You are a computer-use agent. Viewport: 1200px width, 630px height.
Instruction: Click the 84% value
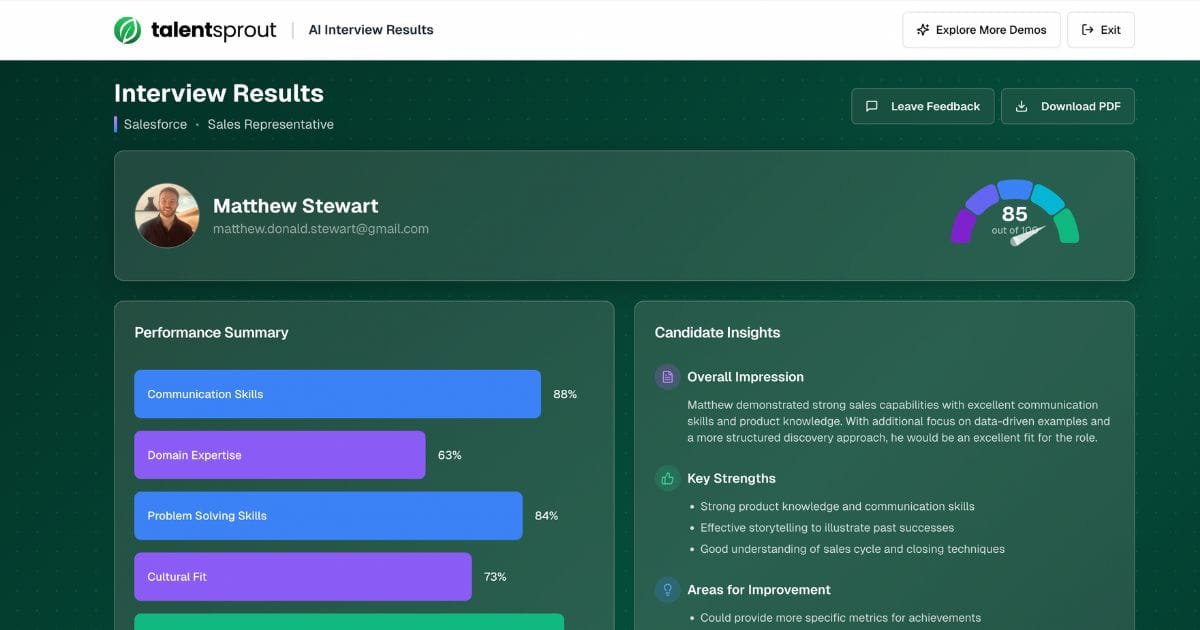547,516
